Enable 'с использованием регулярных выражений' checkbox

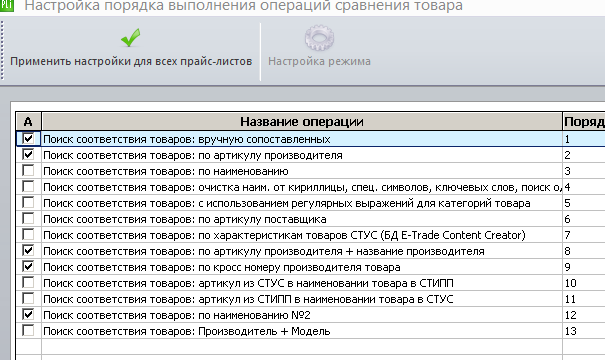28,203
